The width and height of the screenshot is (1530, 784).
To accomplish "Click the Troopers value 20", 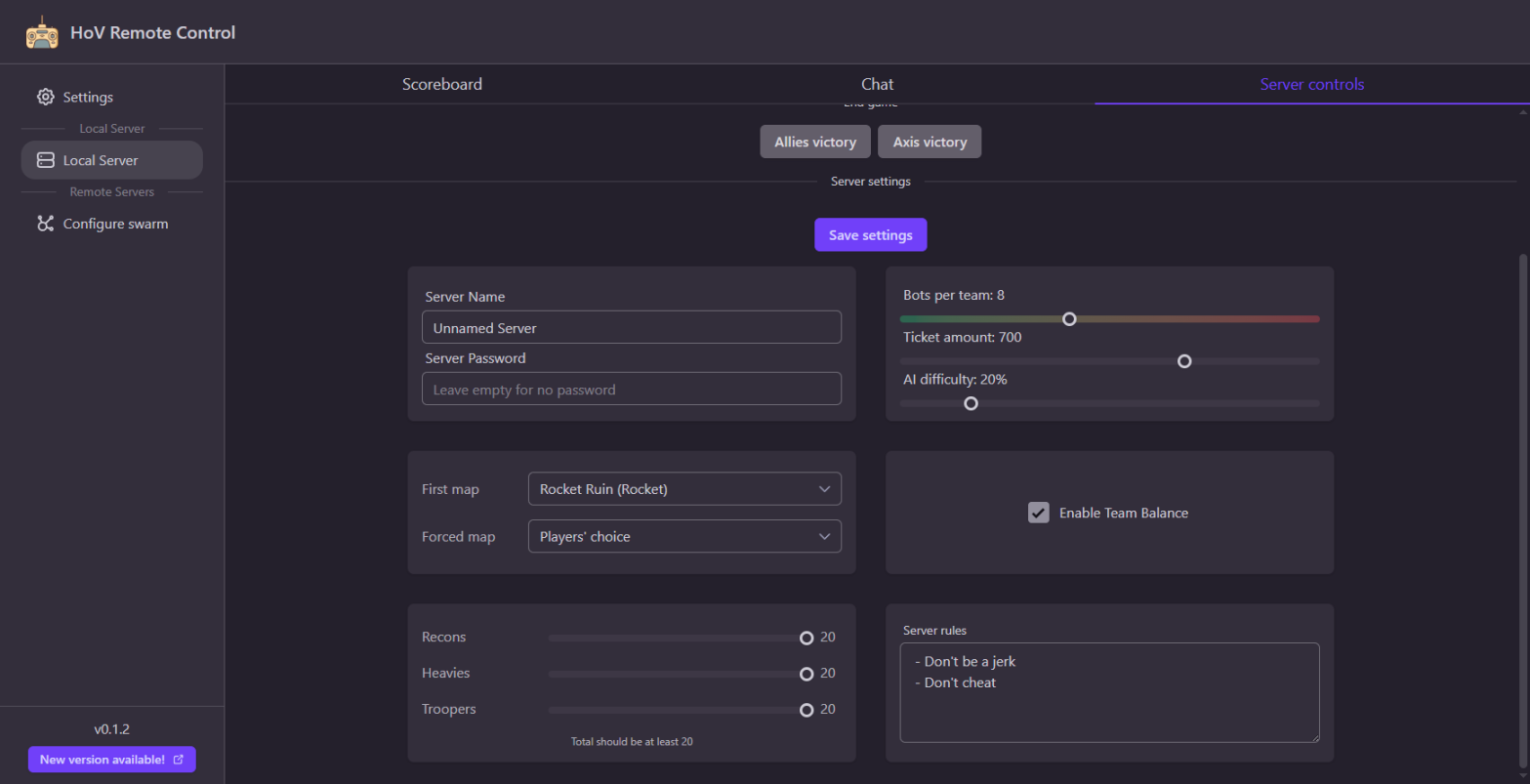I will click(x=828, y=709).
